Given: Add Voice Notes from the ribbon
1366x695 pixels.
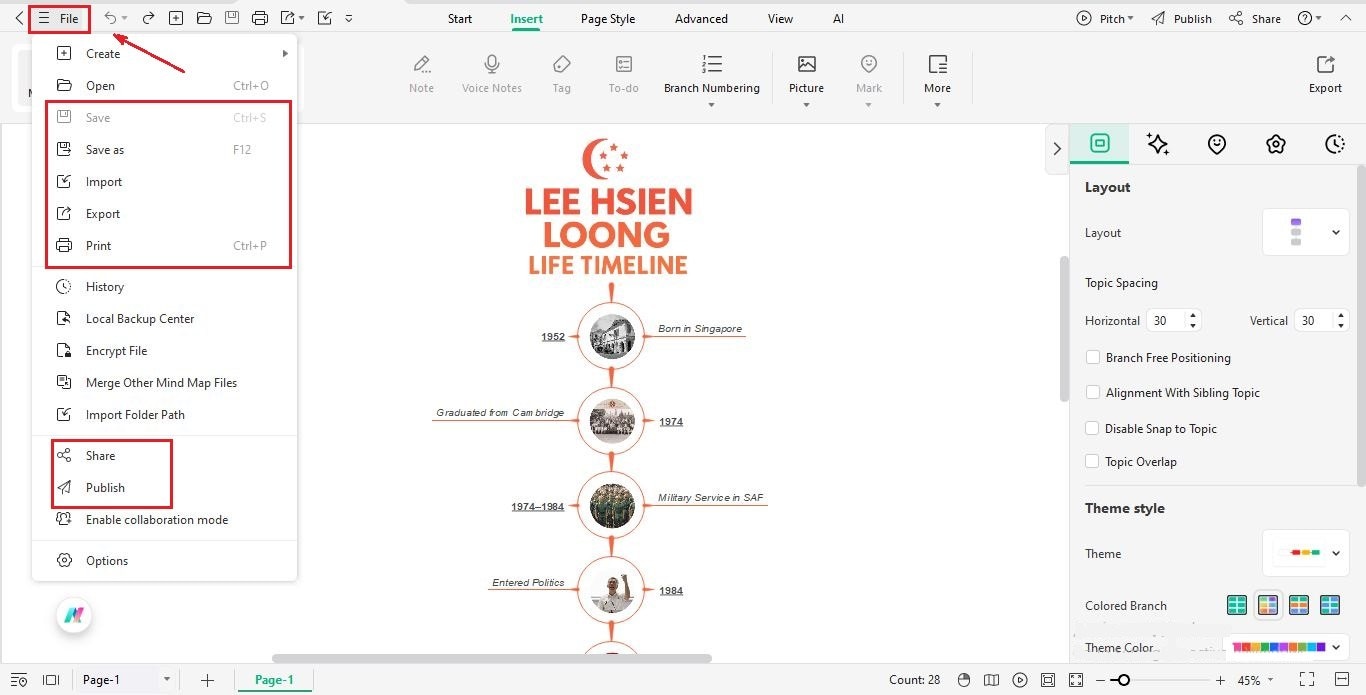Looking at the screenshot, I should coord(492,75).
